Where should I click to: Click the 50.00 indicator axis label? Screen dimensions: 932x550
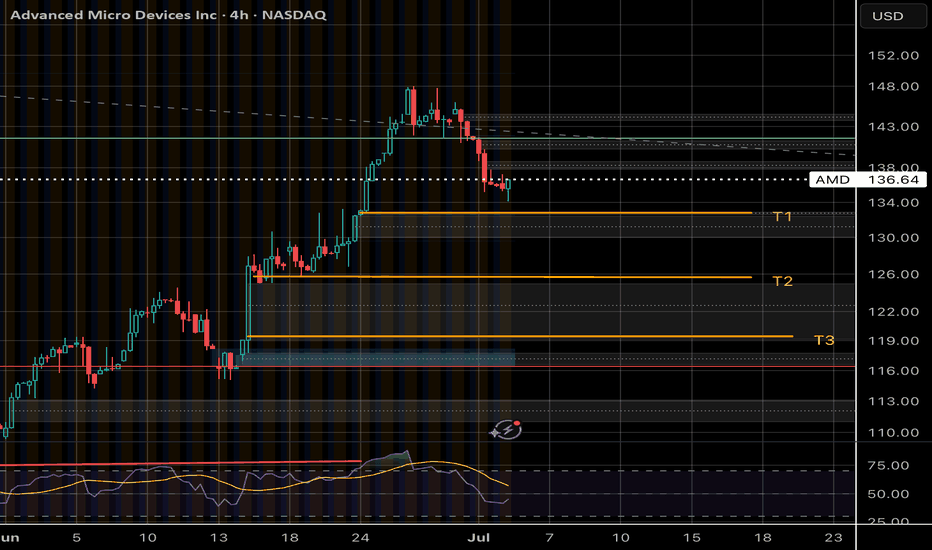[x=888, y=494]
